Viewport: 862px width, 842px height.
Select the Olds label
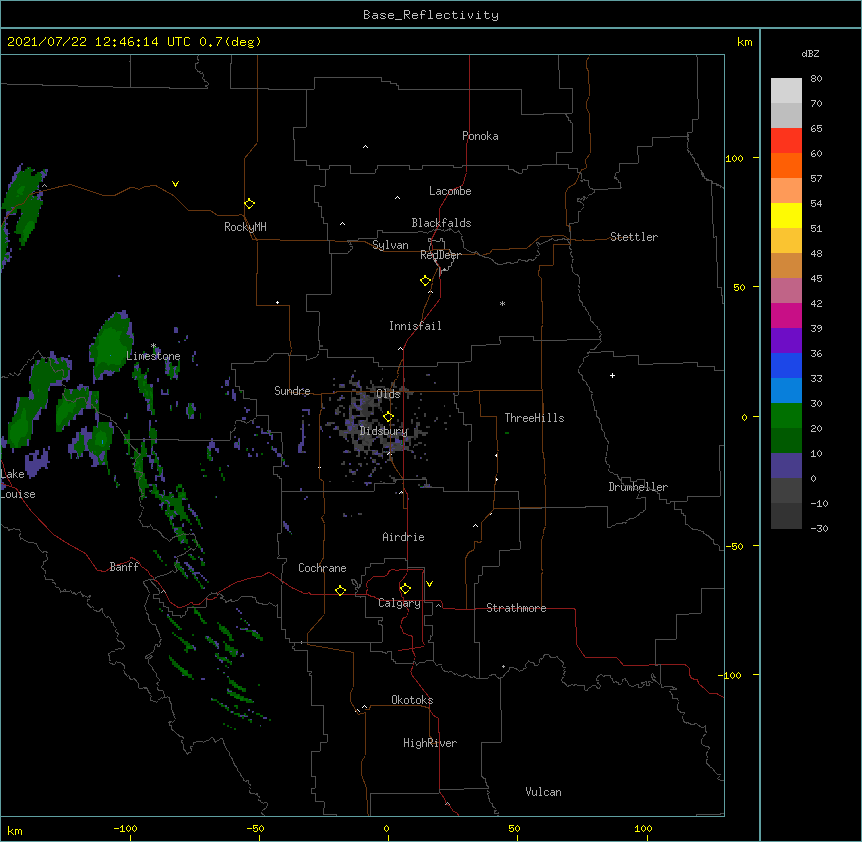tap(388, 394)
